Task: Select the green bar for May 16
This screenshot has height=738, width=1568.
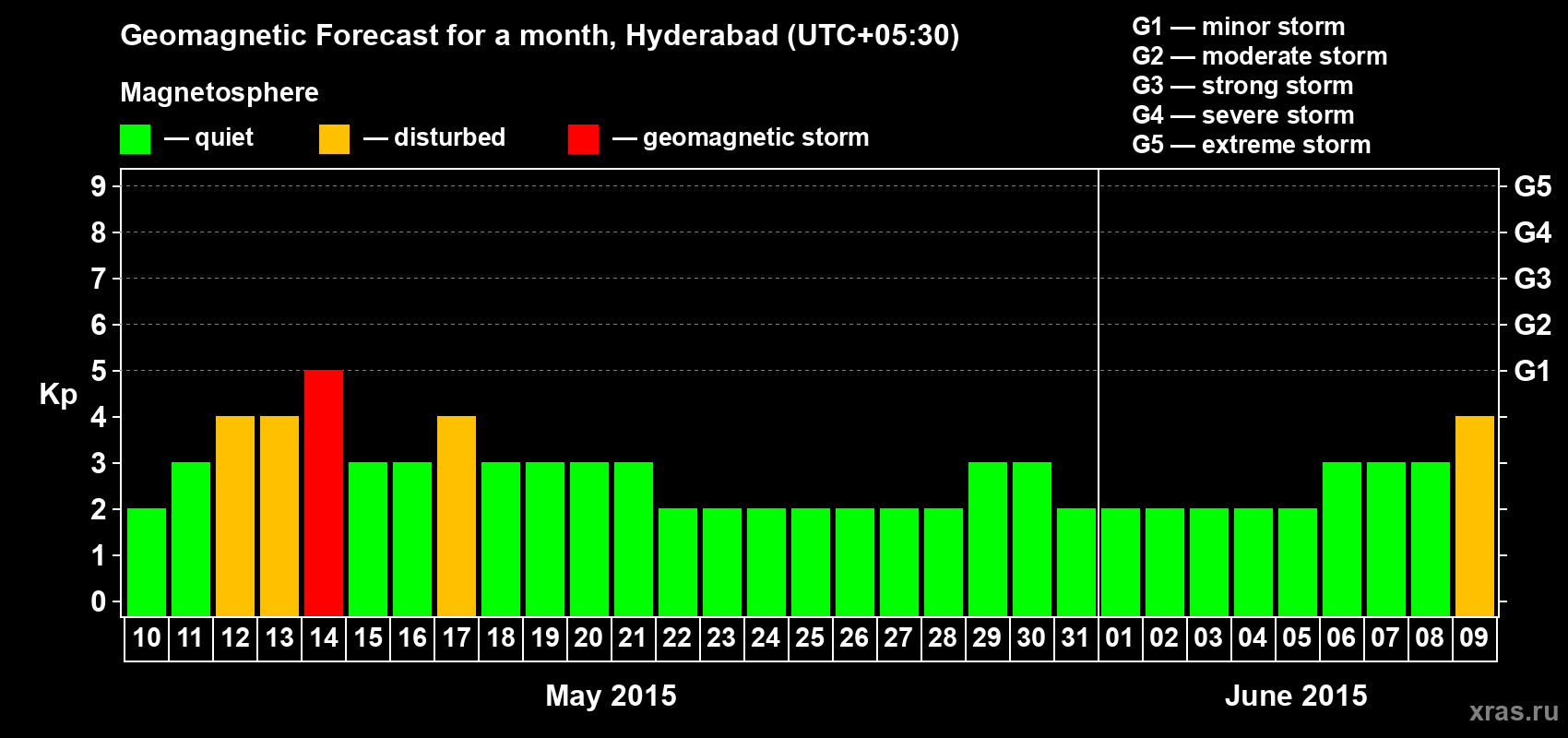Action: 412,539
